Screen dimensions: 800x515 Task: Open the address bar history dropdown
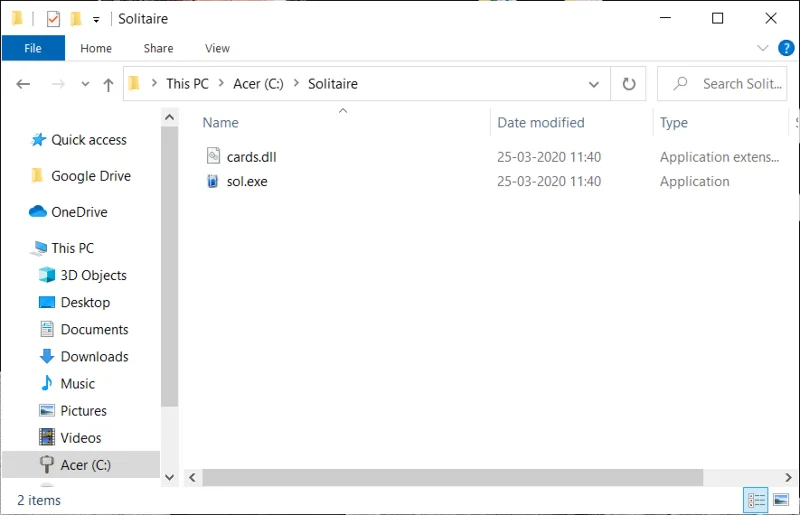pos(593,84)
